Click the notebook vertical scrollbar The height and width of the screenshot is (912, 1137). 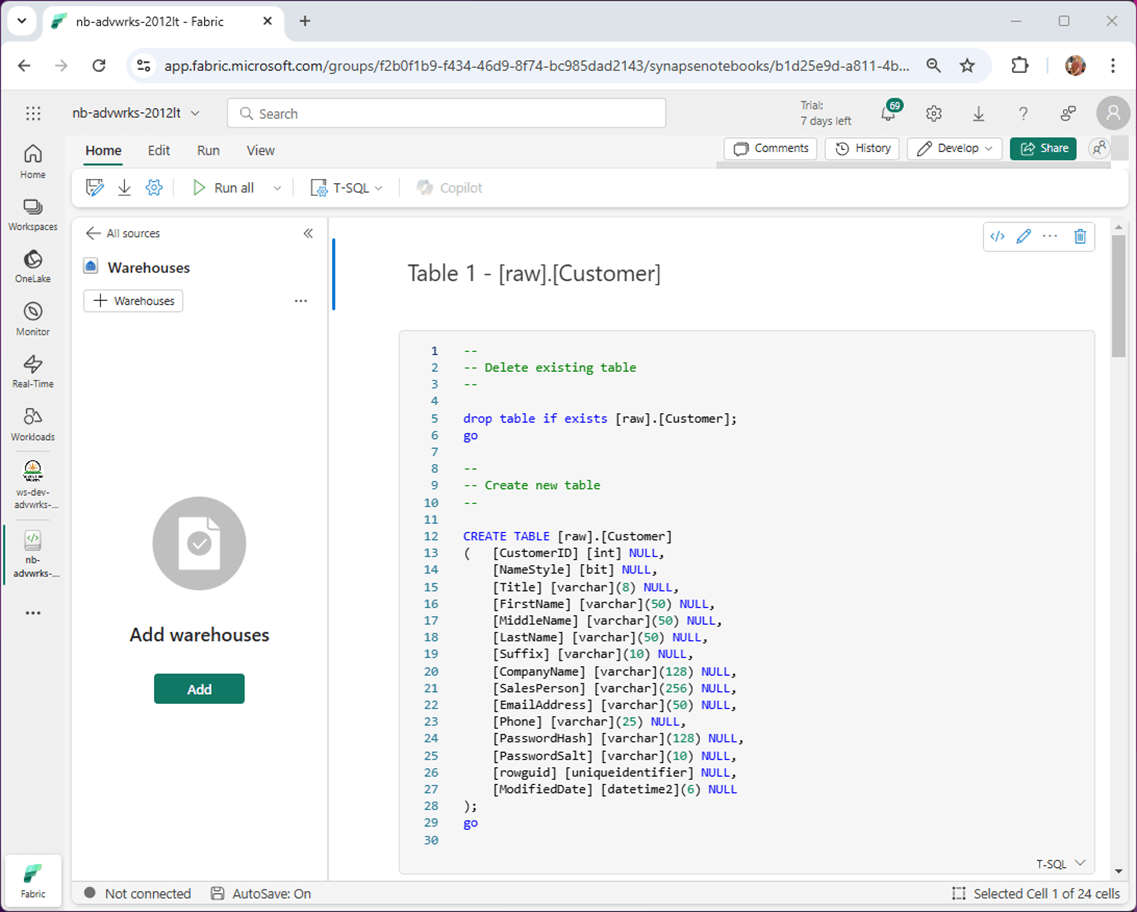tap(1118, 297)
